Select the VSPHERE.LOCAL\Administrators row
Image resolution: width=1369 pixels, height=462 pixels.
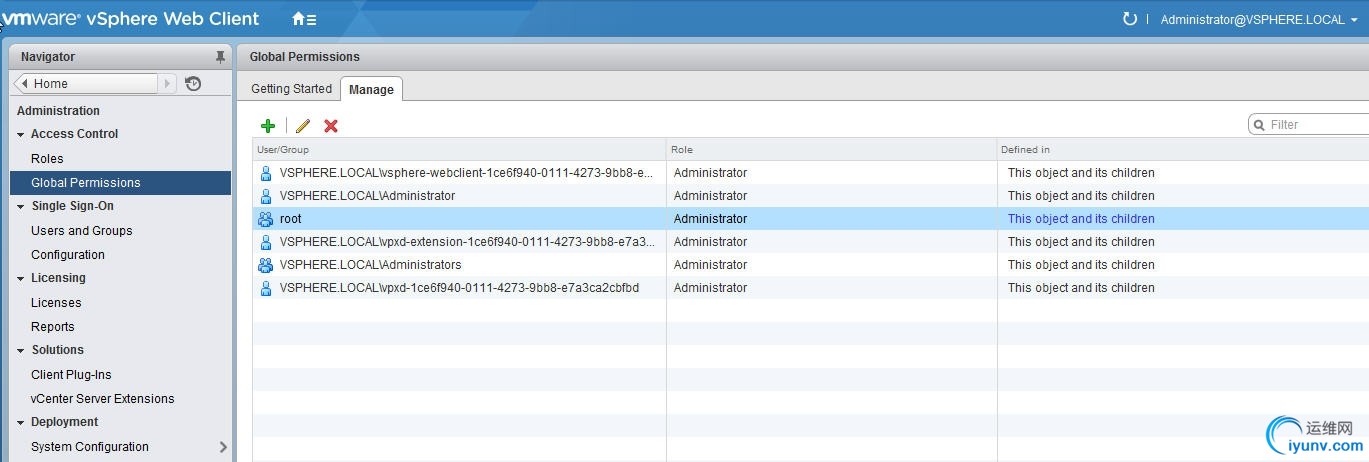[810, 265]
